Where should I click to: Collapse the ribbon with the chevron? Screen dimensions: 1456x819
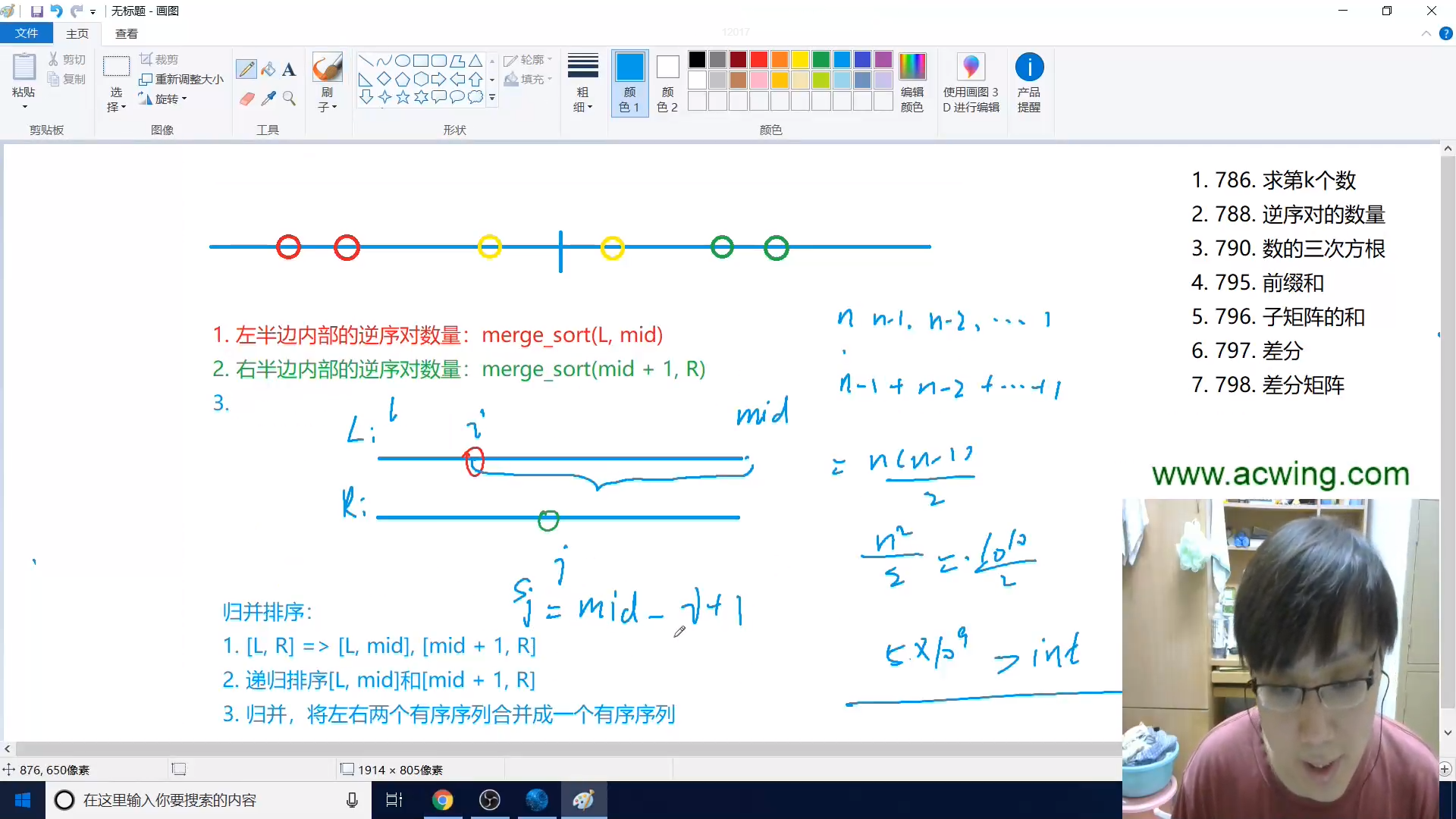pos(1426,33)
